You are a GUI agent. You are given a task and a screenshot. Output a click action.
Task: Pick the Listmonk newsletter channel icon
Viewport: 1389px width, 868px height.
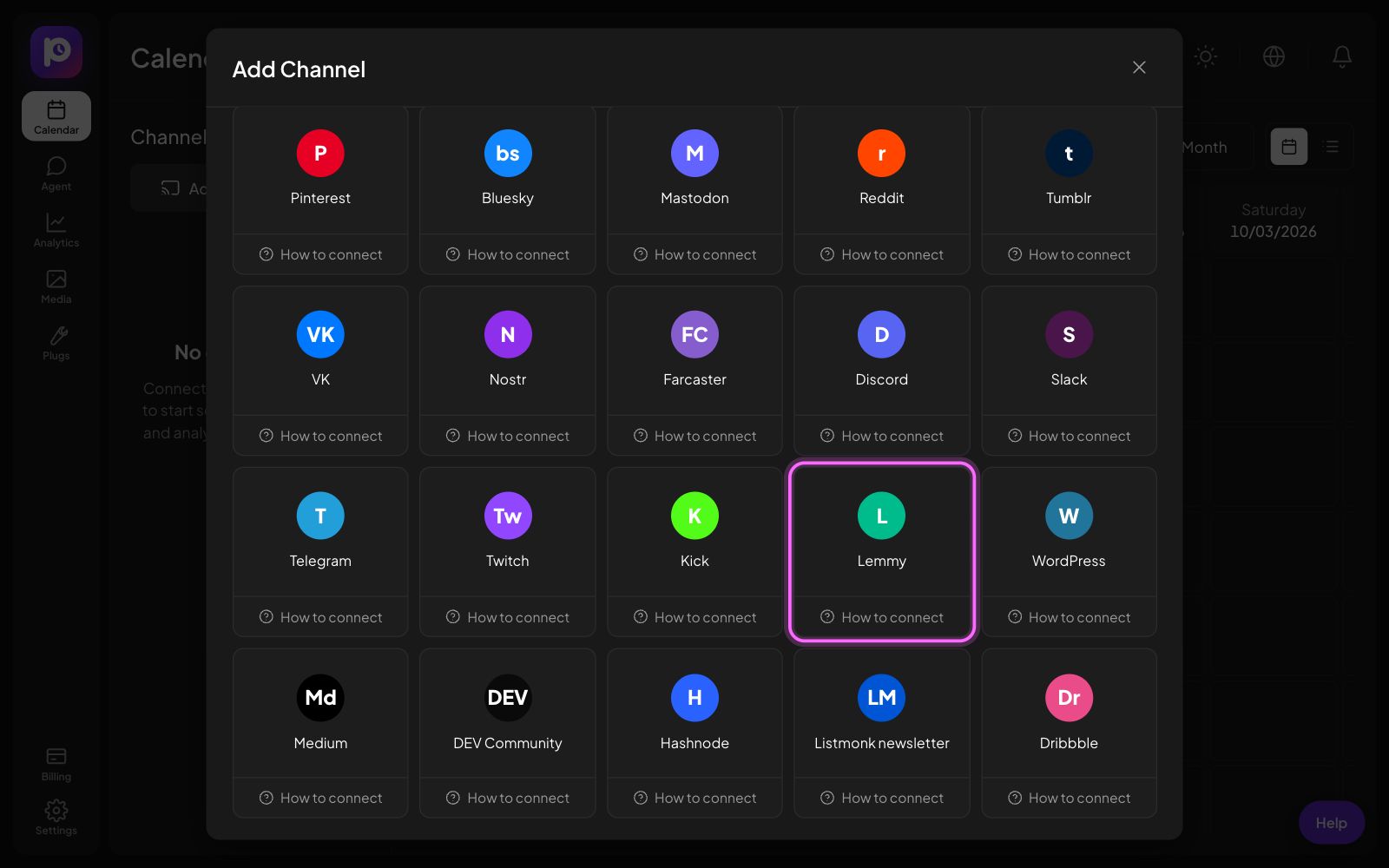point(881,698)
